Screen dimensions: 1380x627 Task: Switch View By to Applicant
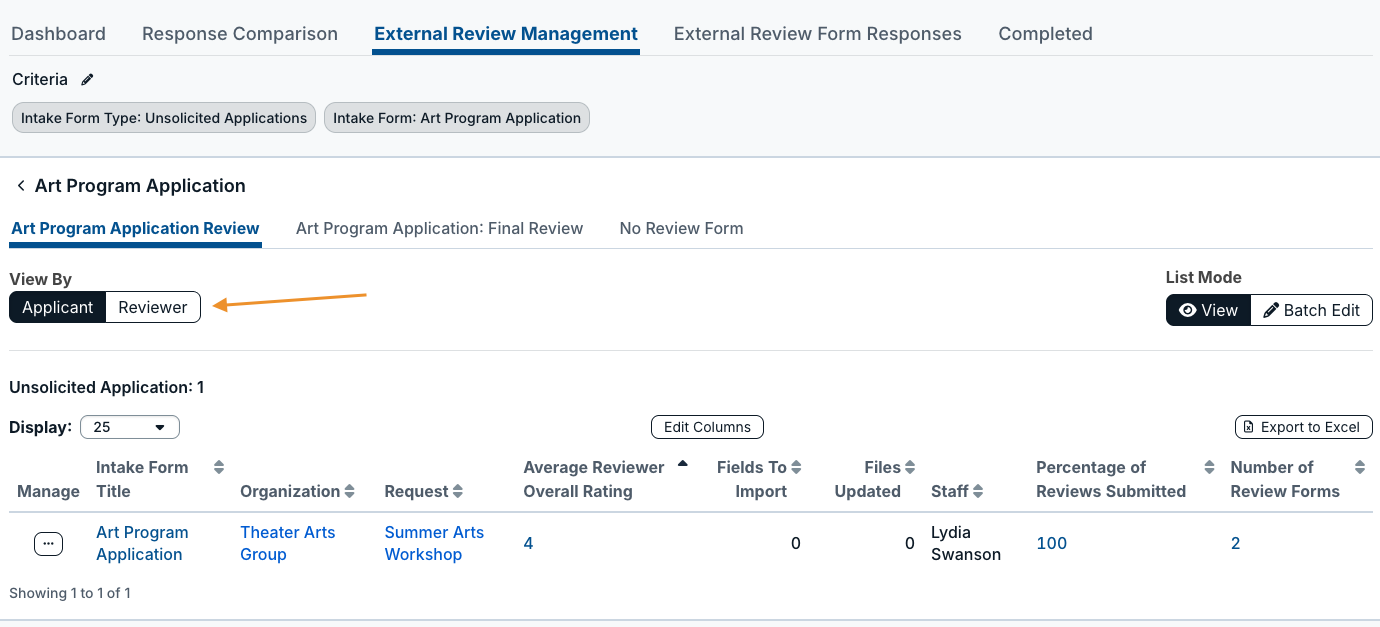click(x=58, y=307)
